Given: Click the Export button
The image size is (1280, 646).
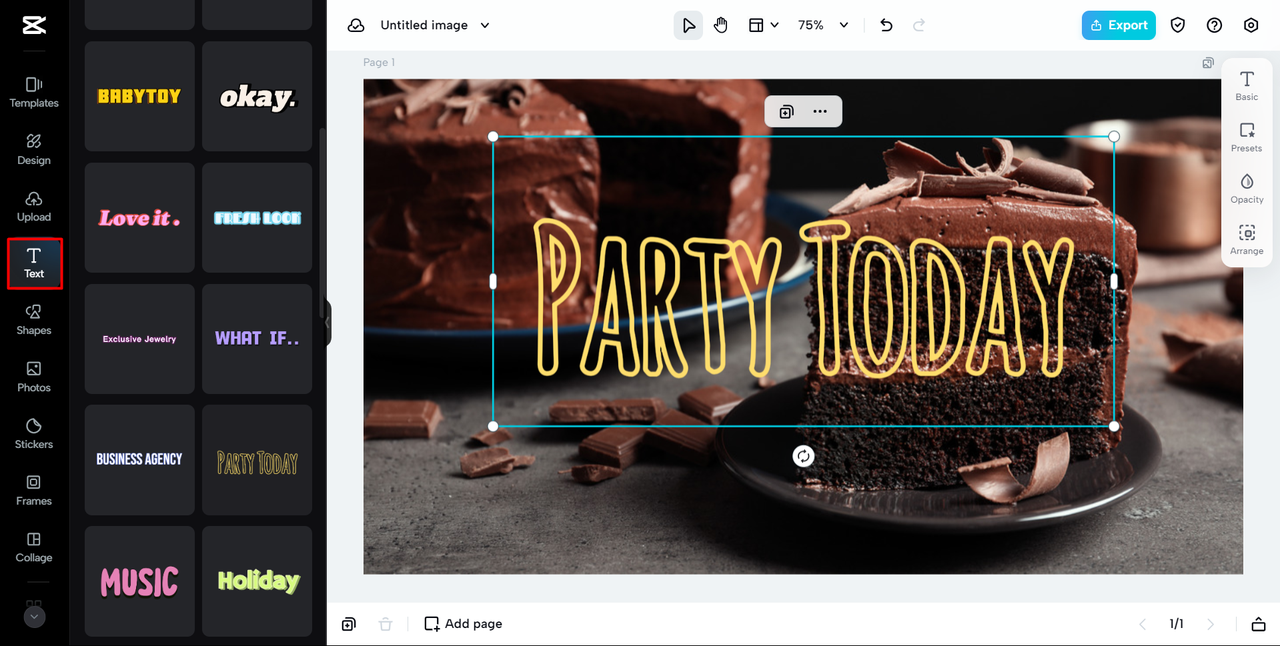Looking at the screenshot, I should pos(1118,25).
